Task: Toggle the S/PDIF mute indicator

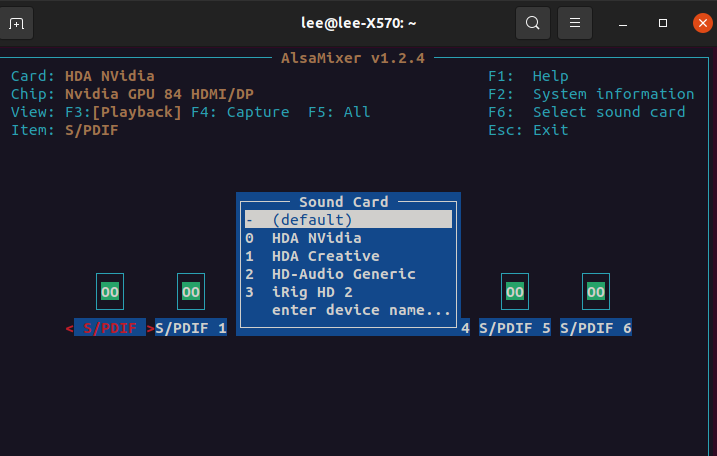Action: tap(110, 292)
